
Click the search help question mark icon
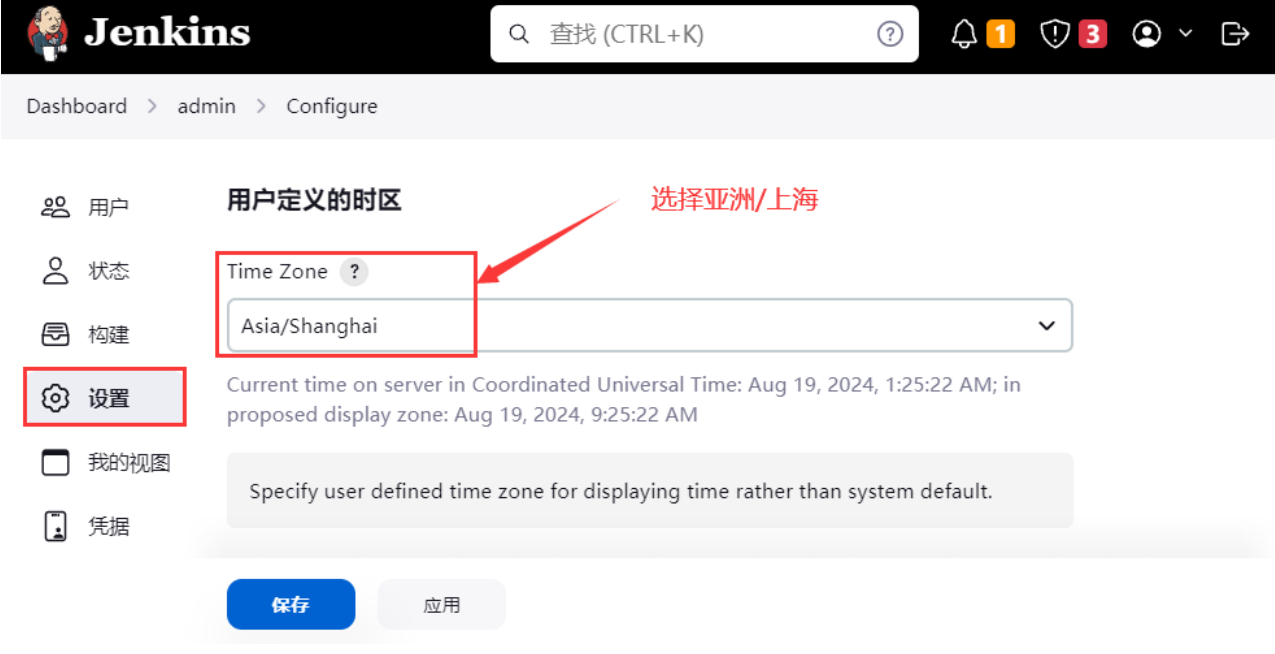(x=890, y=34)
